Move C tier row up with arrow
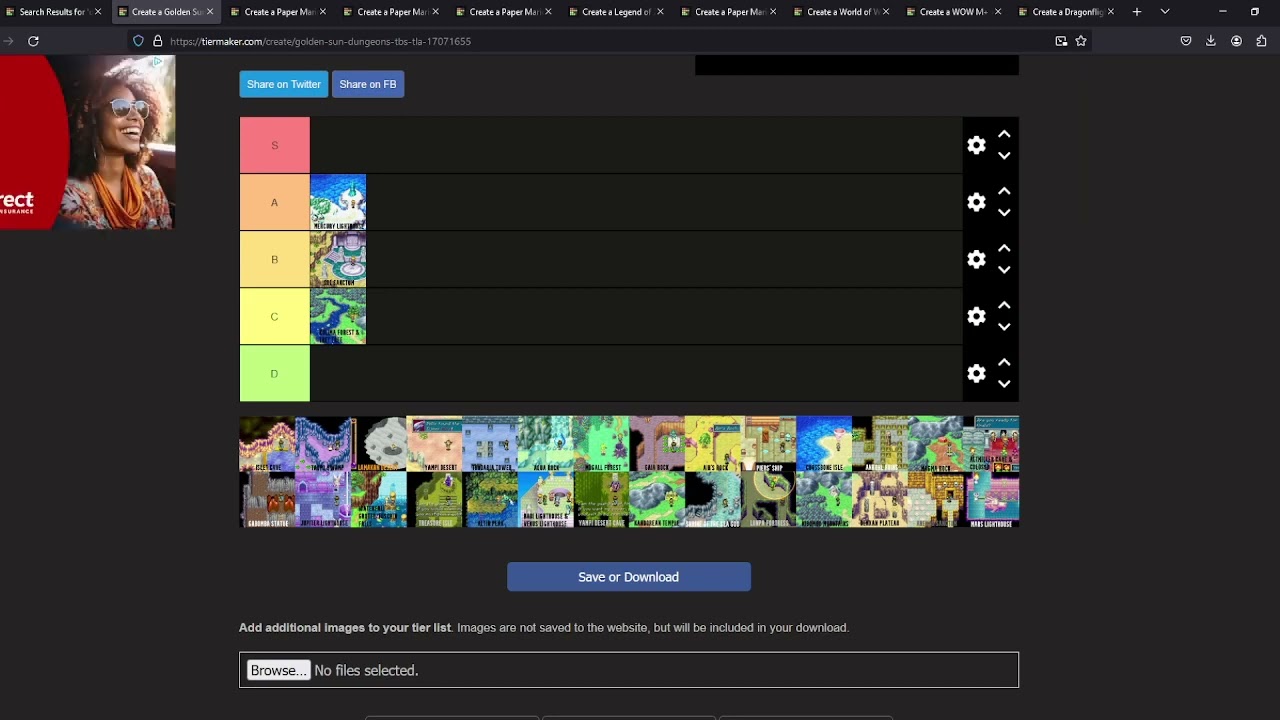The height and width of the screenshot is (720, 1280). 1004,305
